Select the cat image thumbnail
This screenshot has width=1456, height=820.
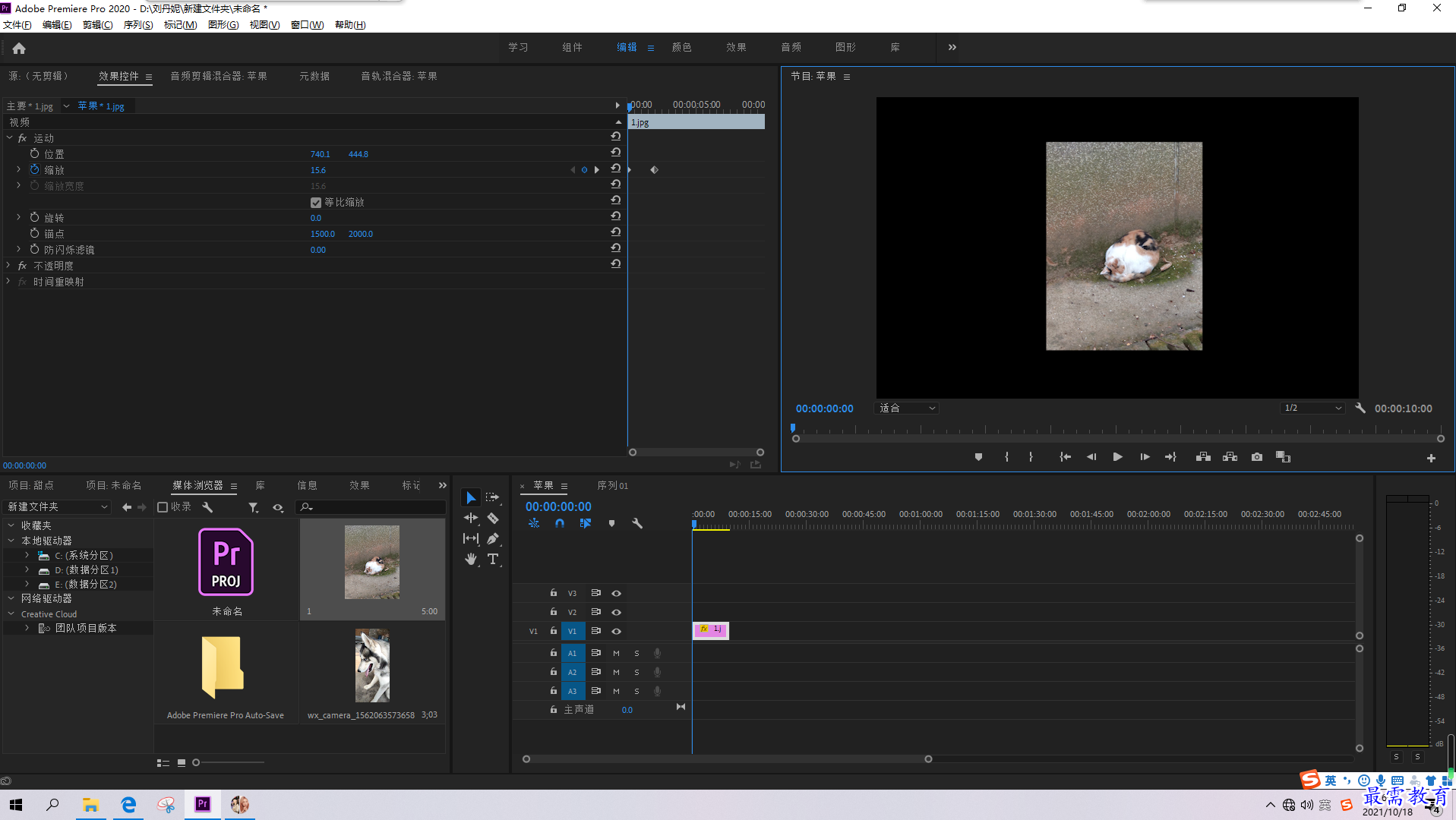click(x=372, y=563)
